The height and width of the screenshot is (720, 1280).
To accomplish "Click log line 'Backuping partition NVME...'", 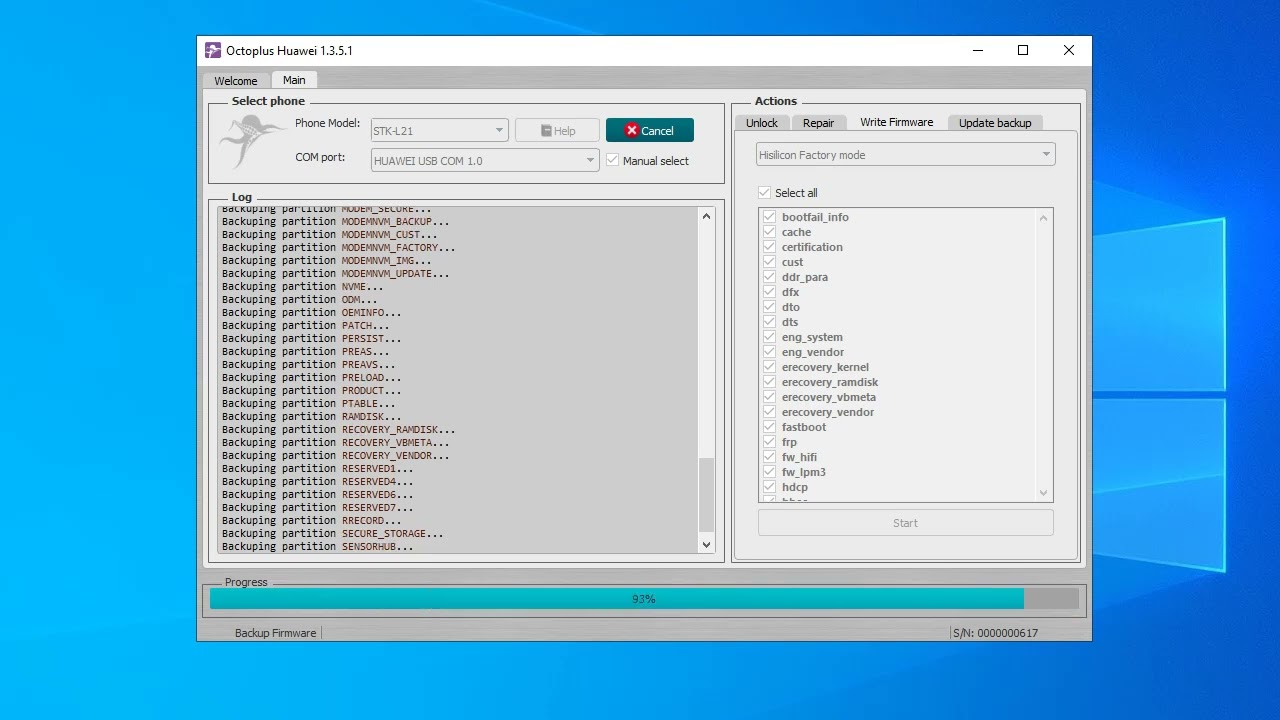I will coord(302,287).
